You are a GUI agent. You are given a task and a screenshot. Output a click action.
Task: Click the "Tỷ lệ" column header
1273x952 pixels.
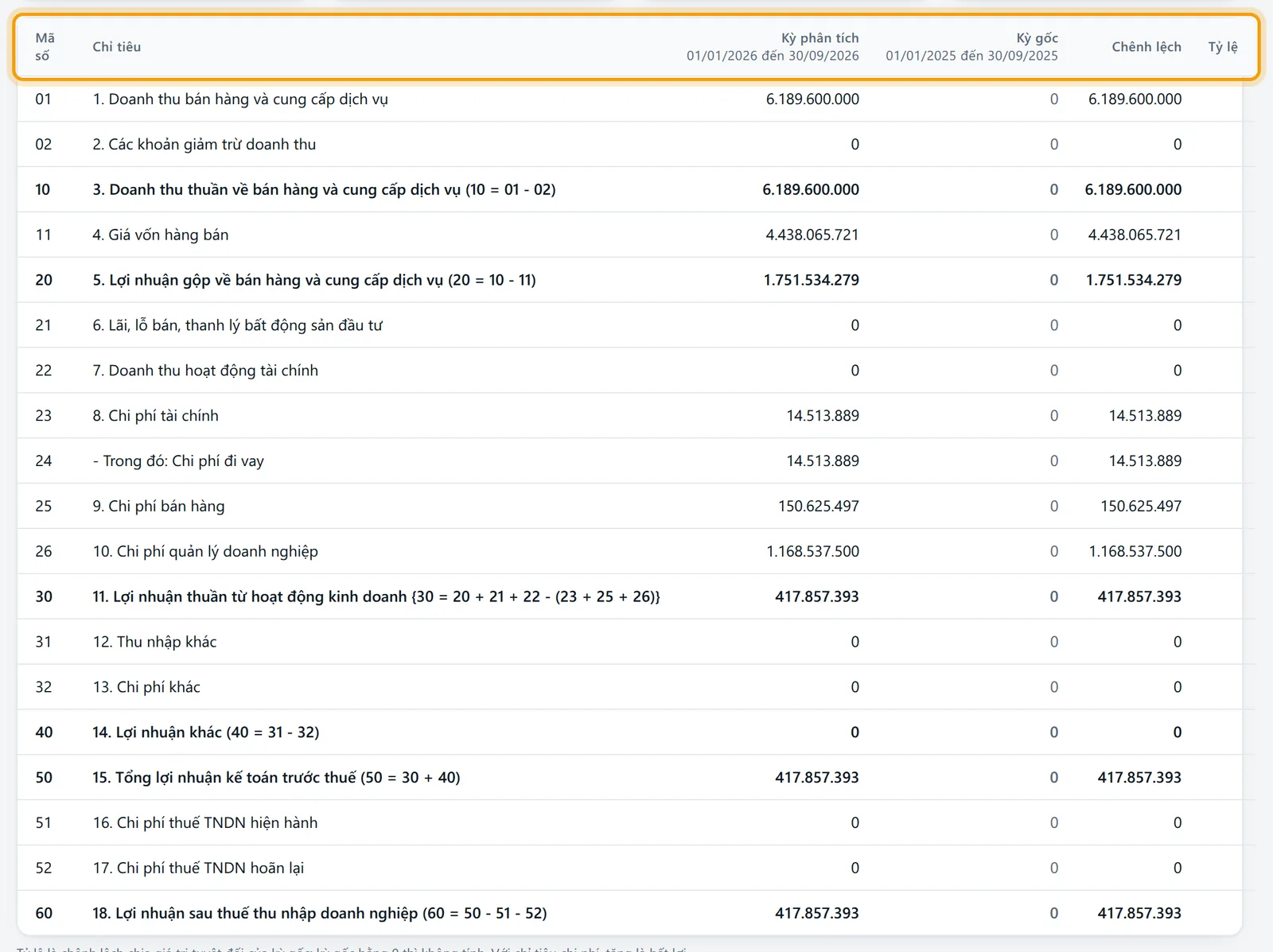coord(1223,47)
